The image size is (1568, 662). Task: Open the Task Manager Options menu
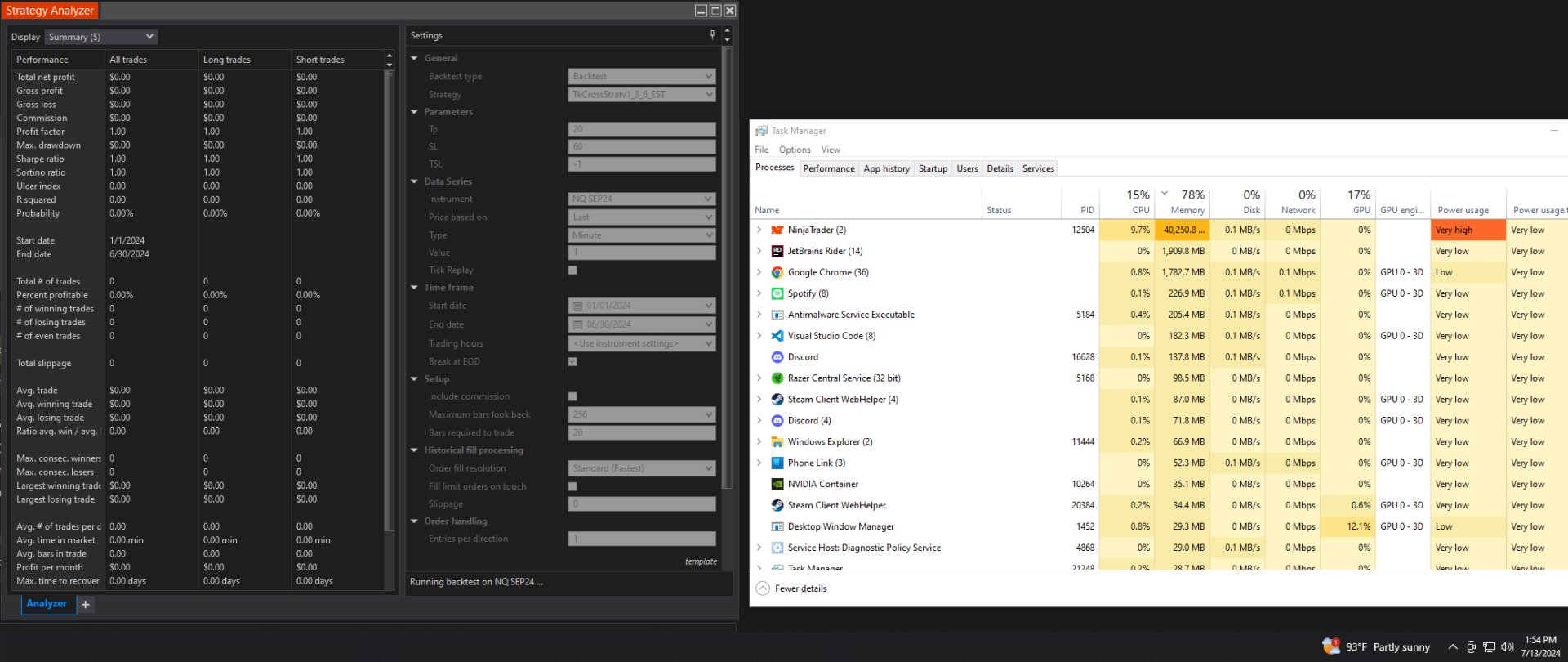point(794,150)
